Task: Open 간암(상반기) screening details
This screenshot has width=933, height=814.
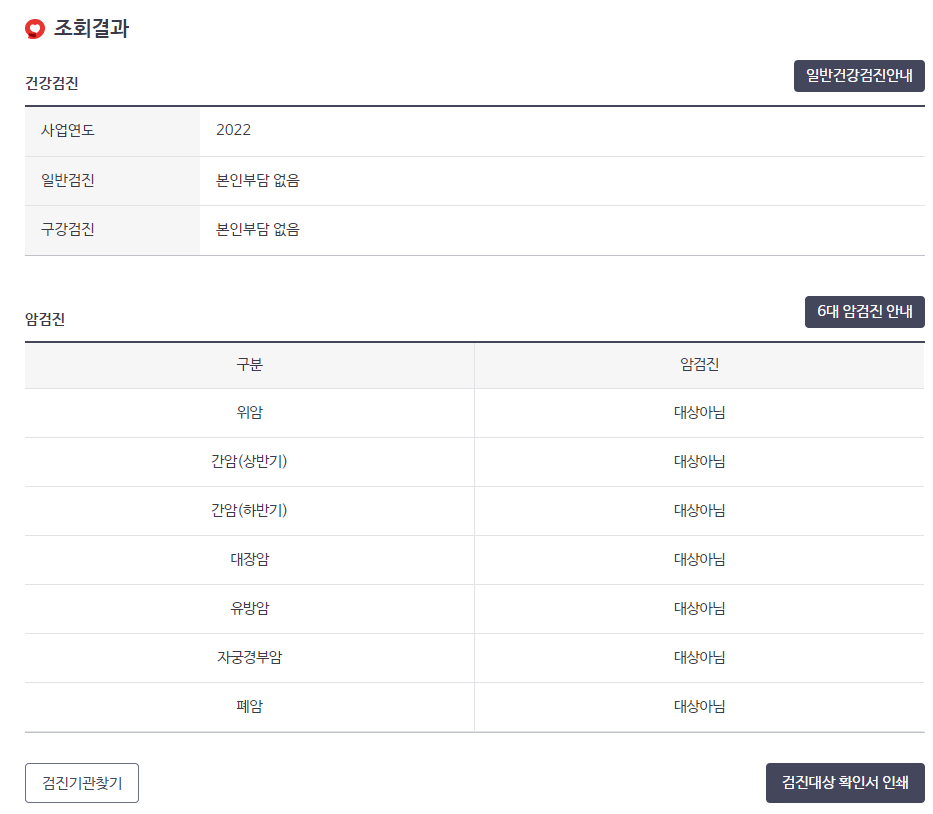Action: (248, 461)
